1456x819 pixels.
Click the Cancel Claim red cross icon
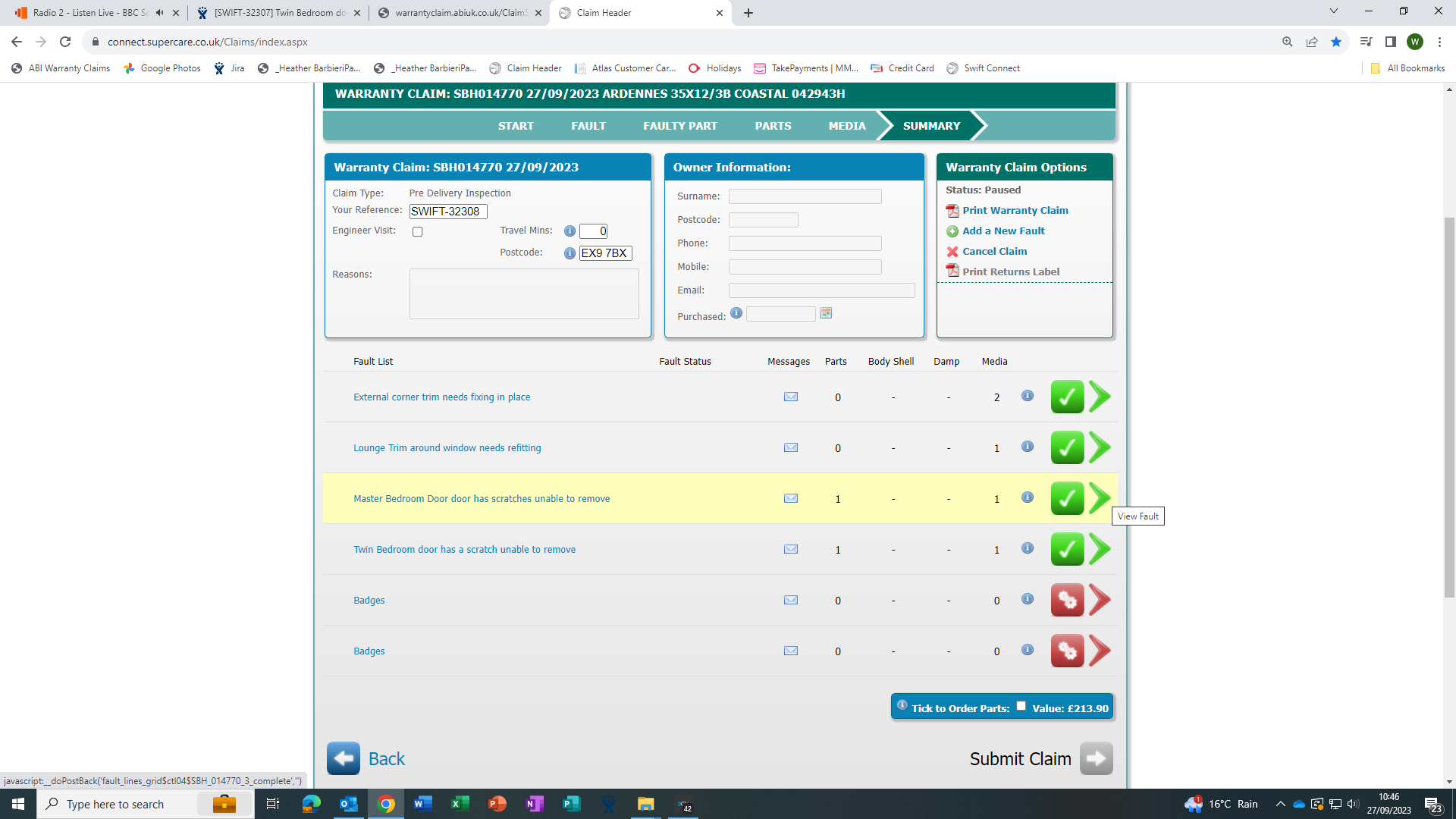point(952,252)
